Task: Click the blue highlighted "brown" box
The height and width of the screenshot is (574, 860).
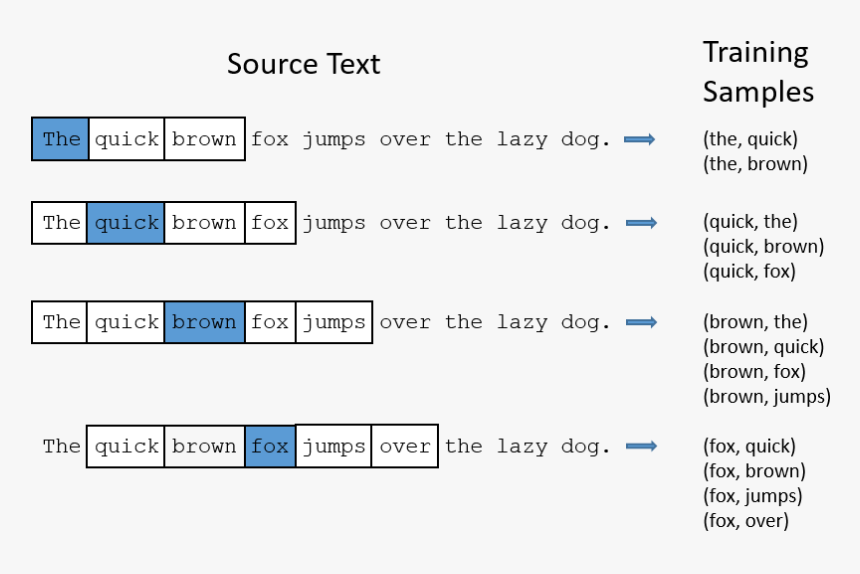Action: tap(204, 322)
